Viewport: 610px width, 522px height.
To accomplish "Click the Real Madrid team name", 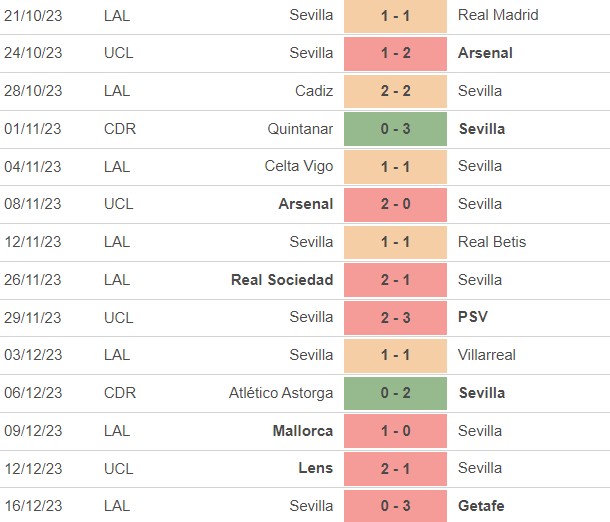I will [x=497, y=15].
